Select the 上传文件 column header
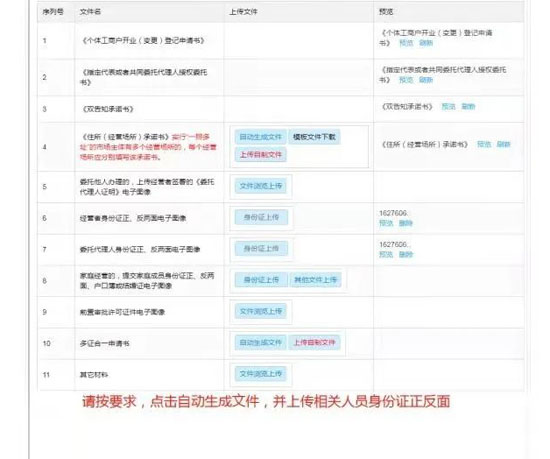 pyautogui.click(x=243, y=12)
